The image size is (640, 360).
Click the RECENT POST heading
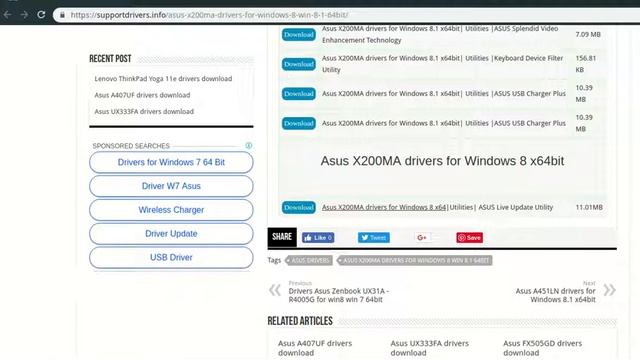[110, 59]
